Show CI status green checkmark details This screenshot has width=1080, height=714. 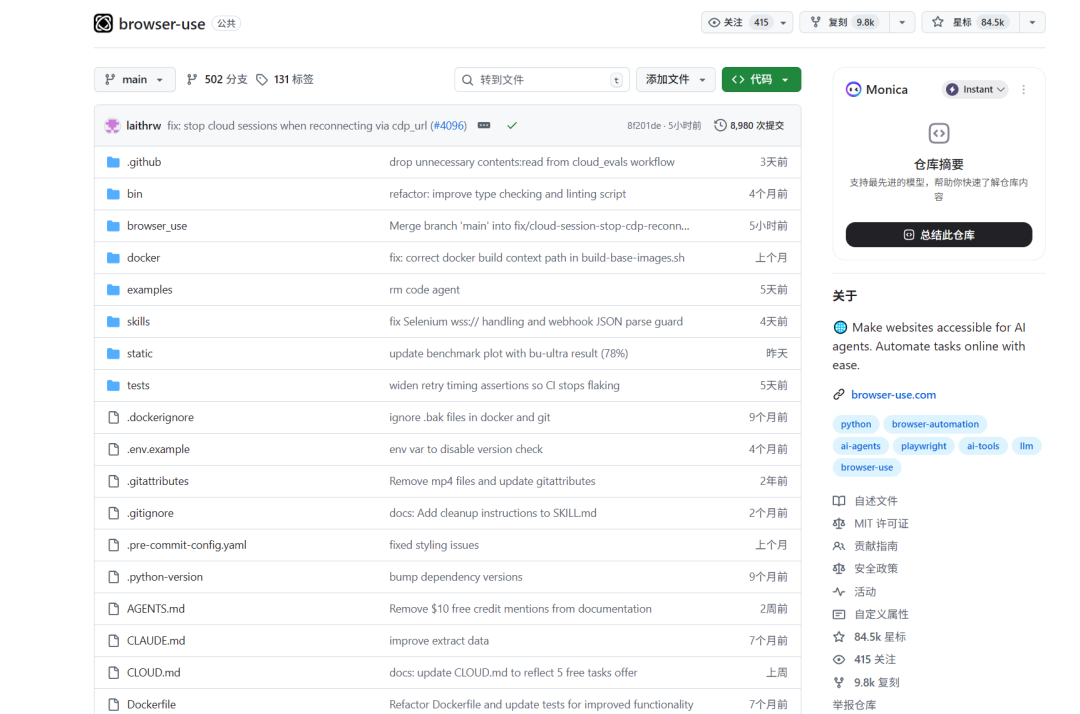(512, 126)
